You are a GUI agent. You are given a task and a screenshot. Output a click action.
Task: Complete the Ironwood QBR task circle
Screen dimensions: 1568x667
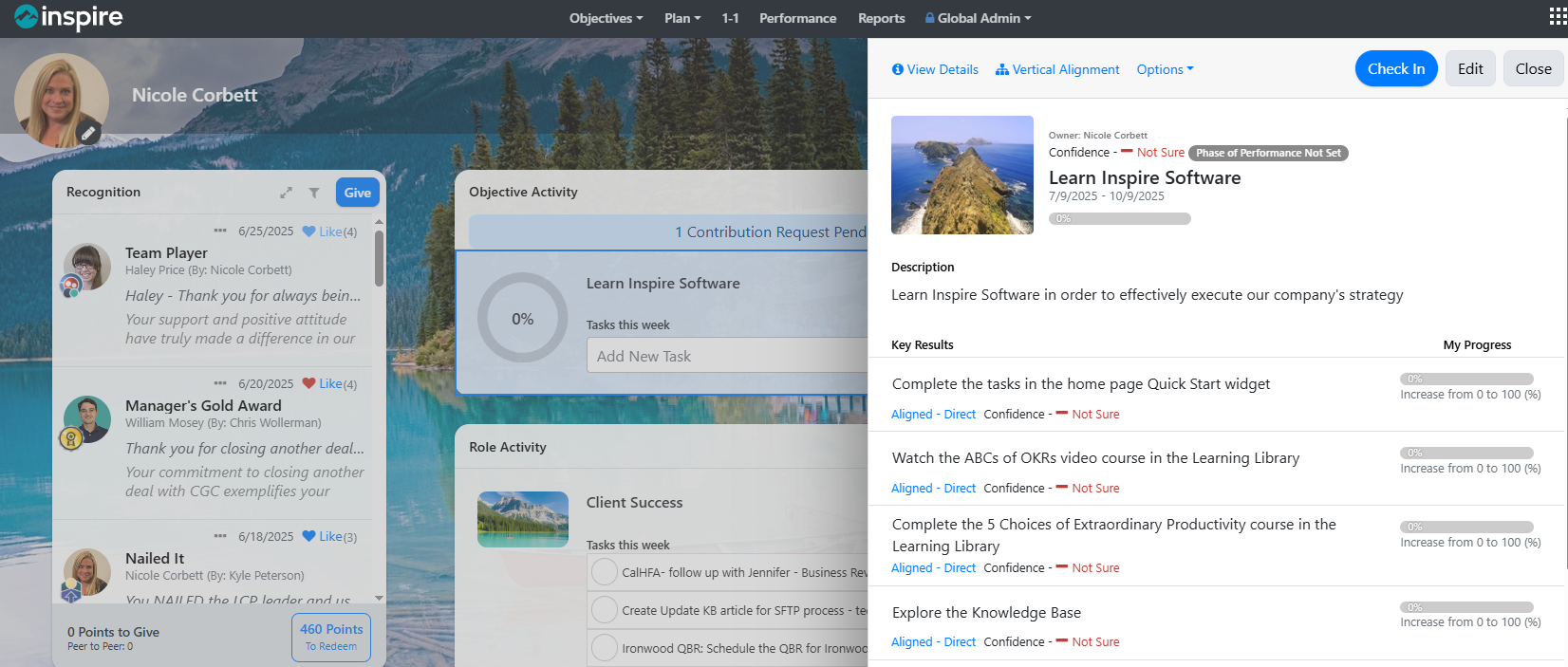[605, 648]
